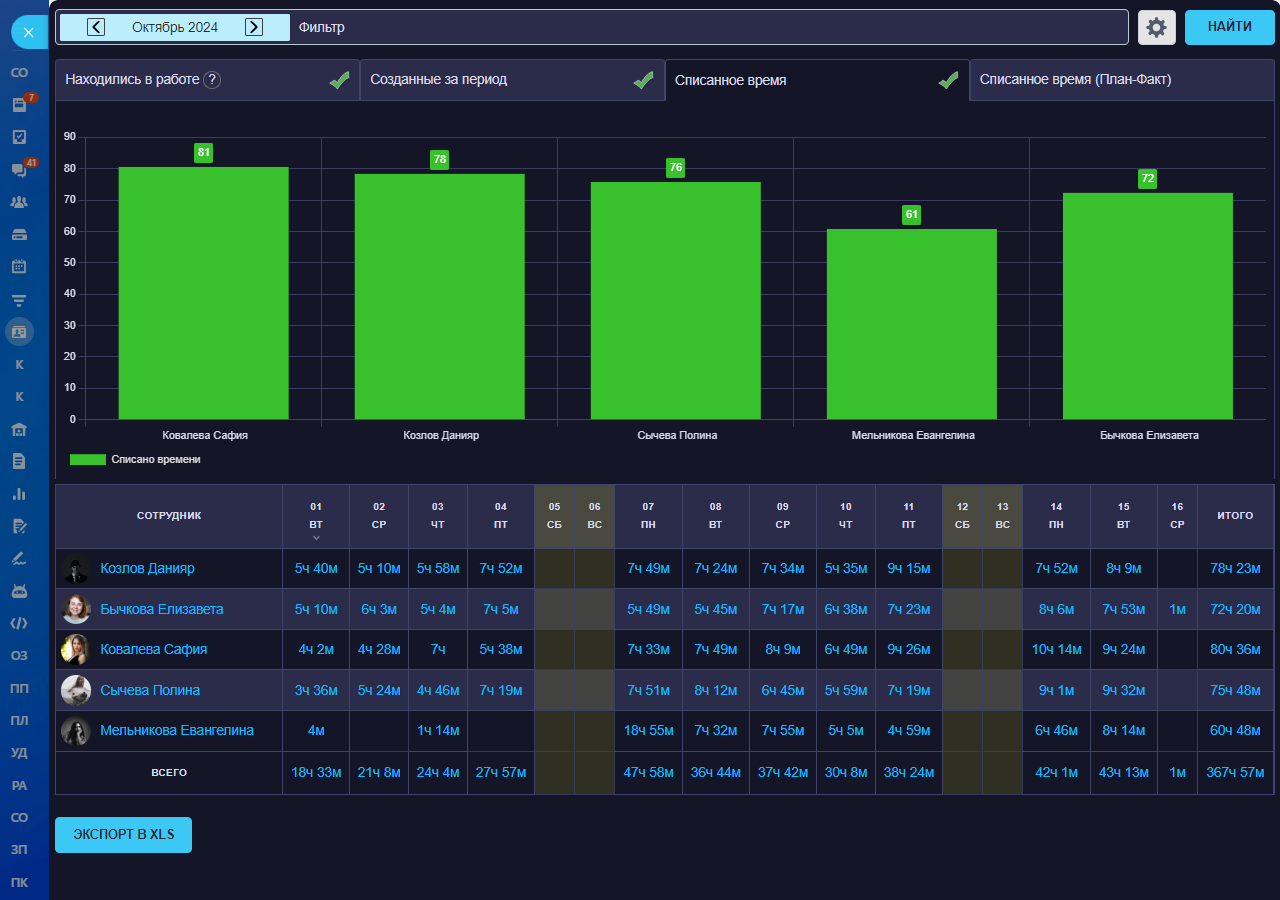This screenshot has height=900, width=1280.
Task: Open the chat messages sidebar icon
Action: coord(19,169)
